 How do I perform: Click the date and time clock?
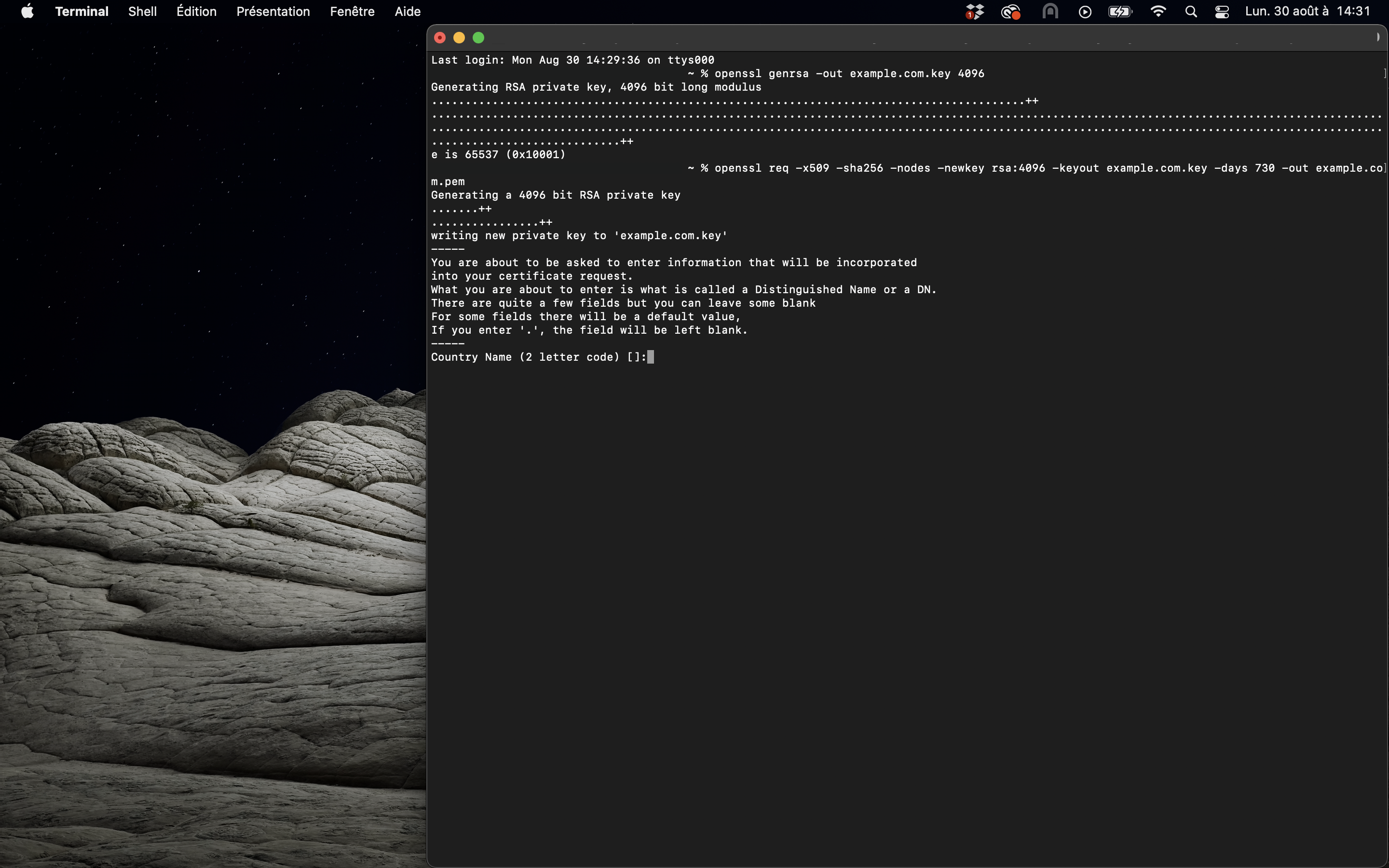tap(1307, 12)
